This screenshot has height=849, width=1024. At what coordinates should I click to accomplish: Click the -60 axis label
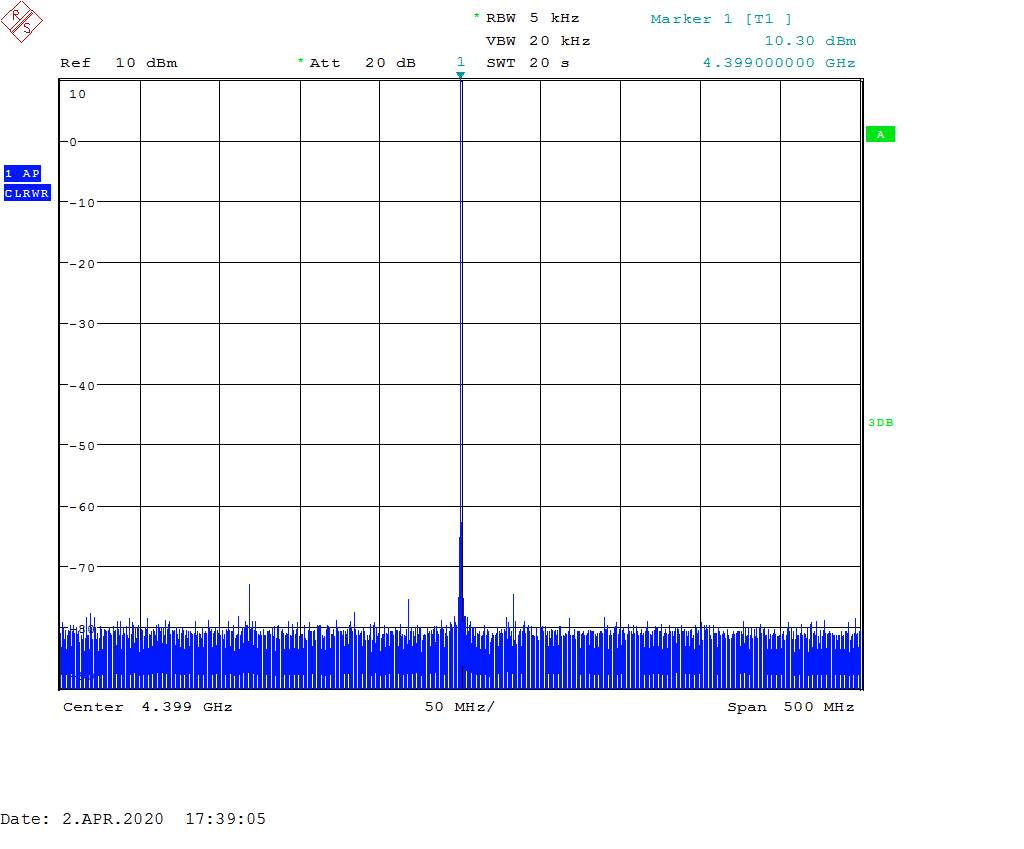[x=82, y=507]
